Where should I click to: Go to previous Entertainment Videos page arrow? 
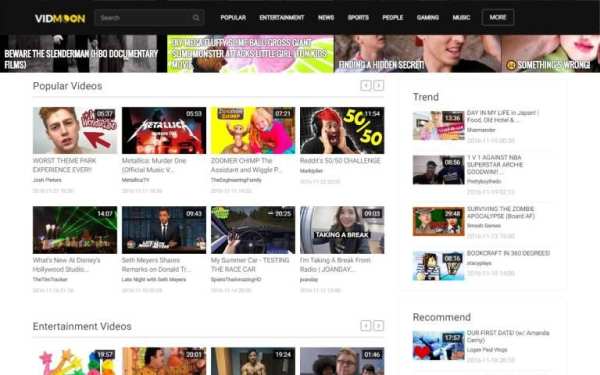point(366,326)
